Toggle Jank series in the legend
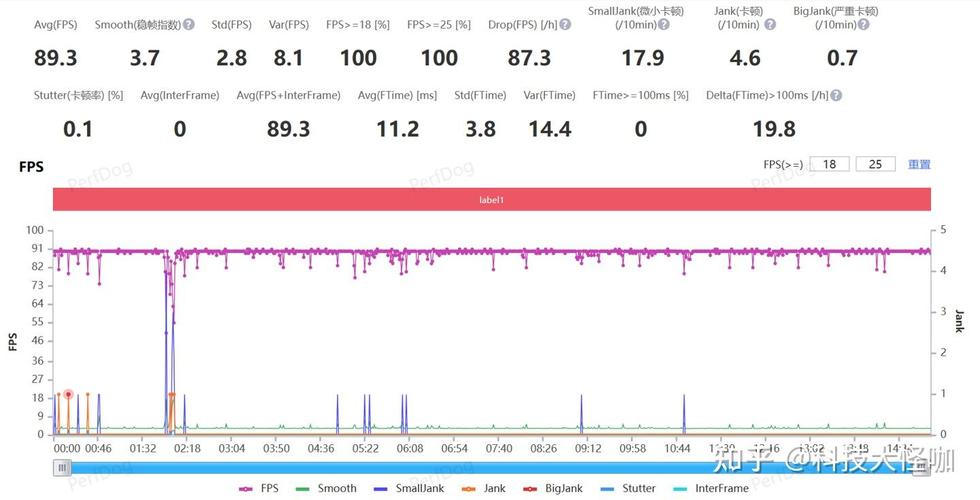 click(x=484, y=489)
